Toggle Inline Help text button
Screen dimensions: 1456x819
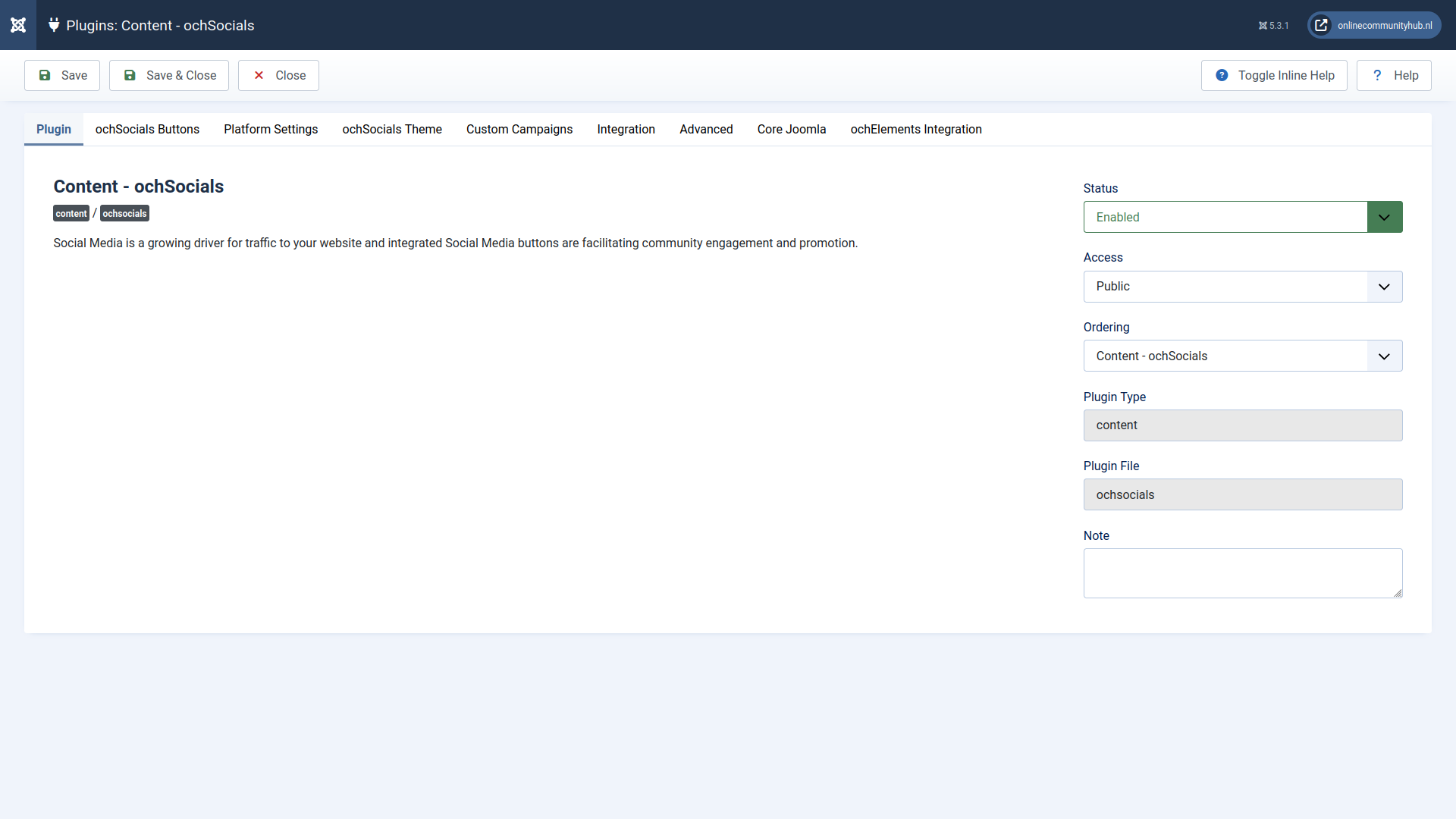pos(1286,75)
